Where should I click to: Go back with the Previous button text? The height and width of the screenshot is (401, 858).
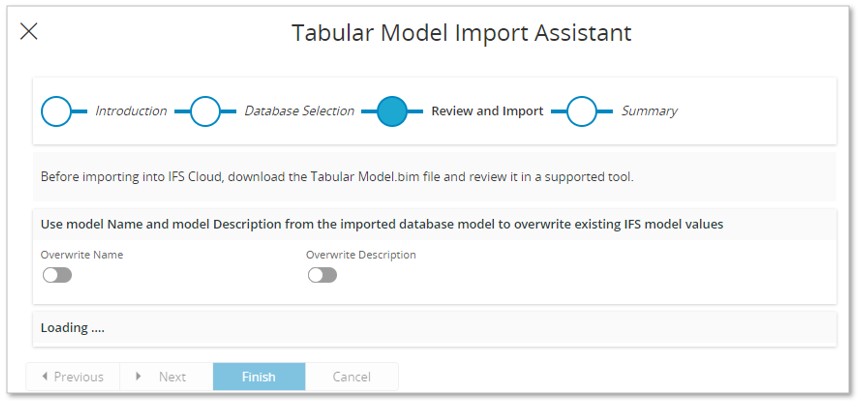[x=79, y=377]
